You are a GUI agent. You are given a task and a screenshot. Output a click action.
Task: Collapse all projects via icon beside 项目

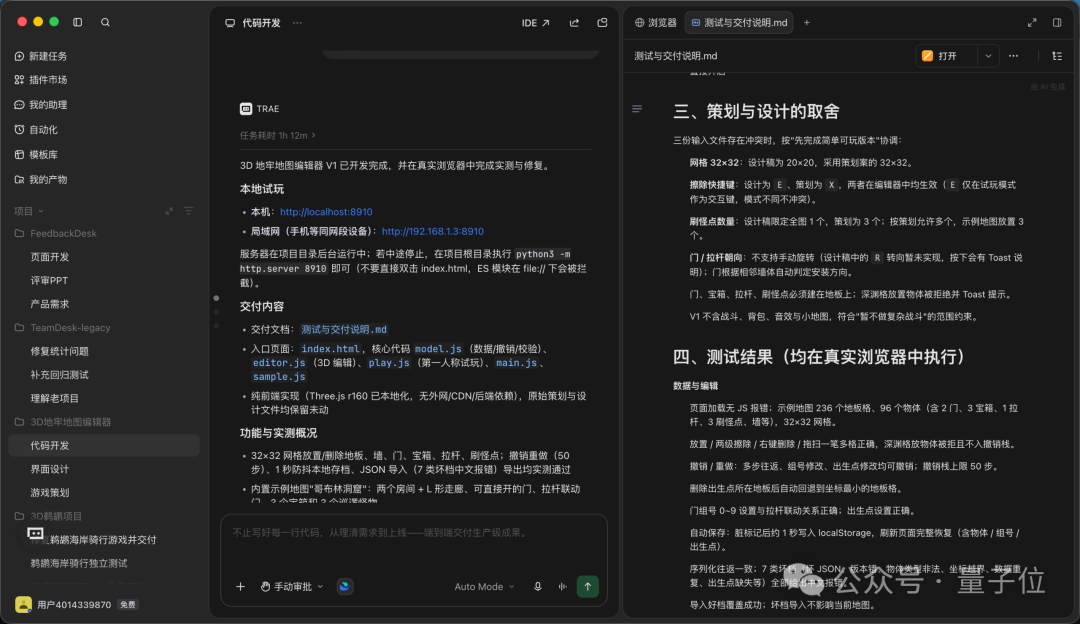(169, 211)
